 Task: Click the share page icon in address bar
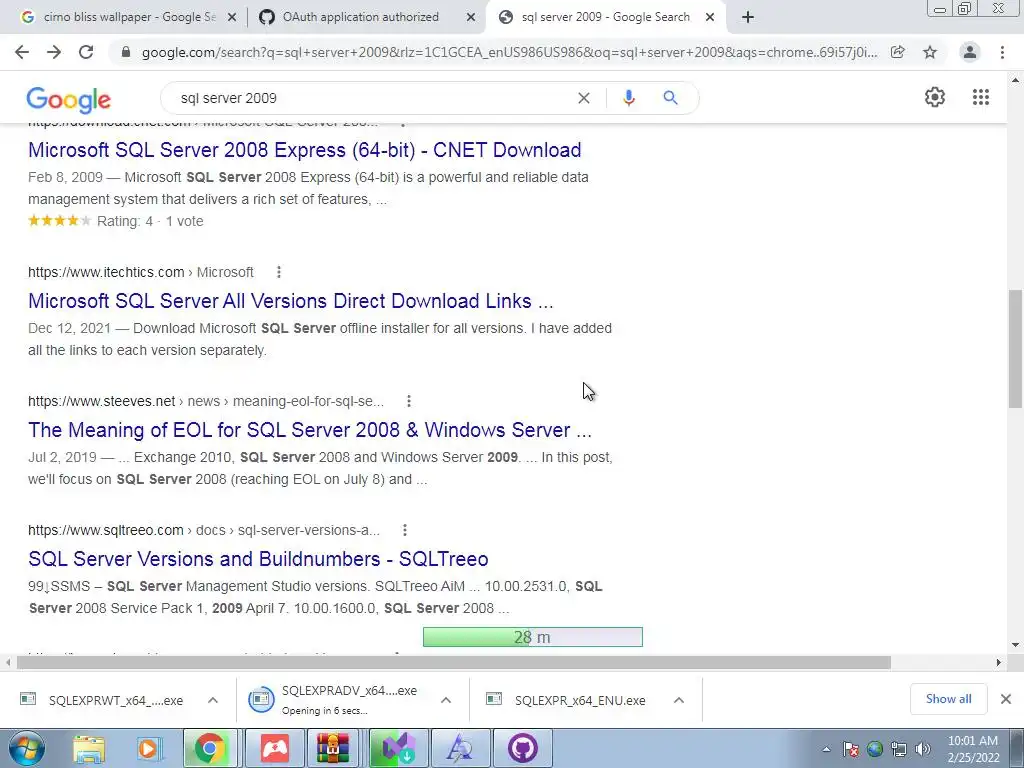(x=898, y=52)
